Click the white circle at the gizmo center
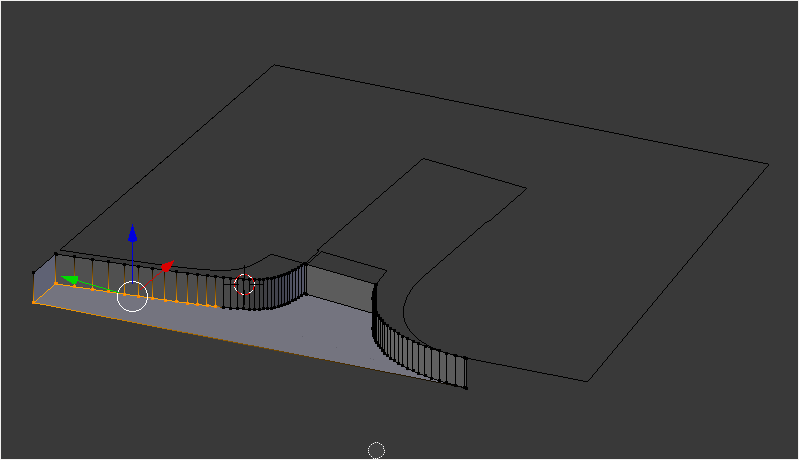This screenshot has height=460, width=799. tap(132, 296)
